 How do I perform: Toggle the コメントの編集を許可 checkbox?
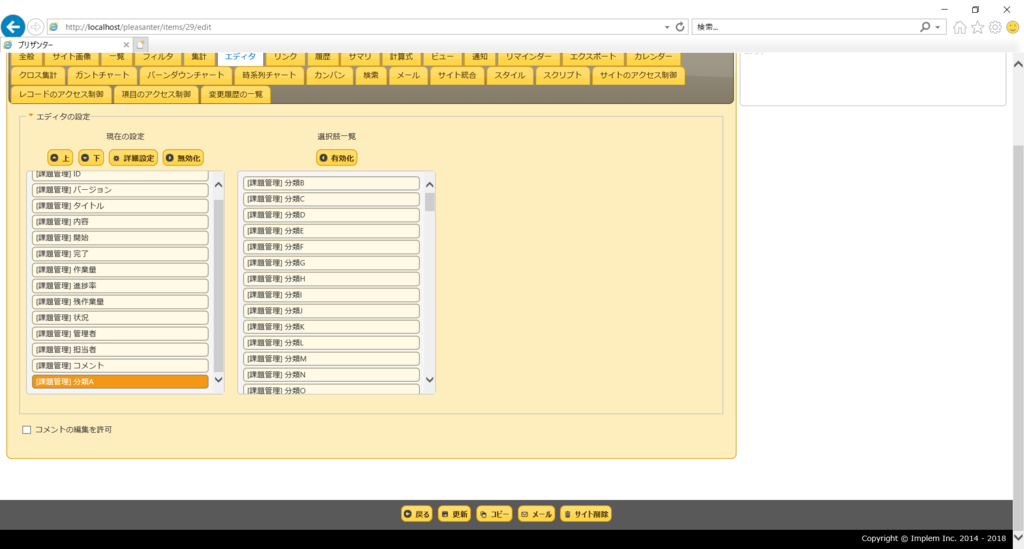tap(27, 430)
